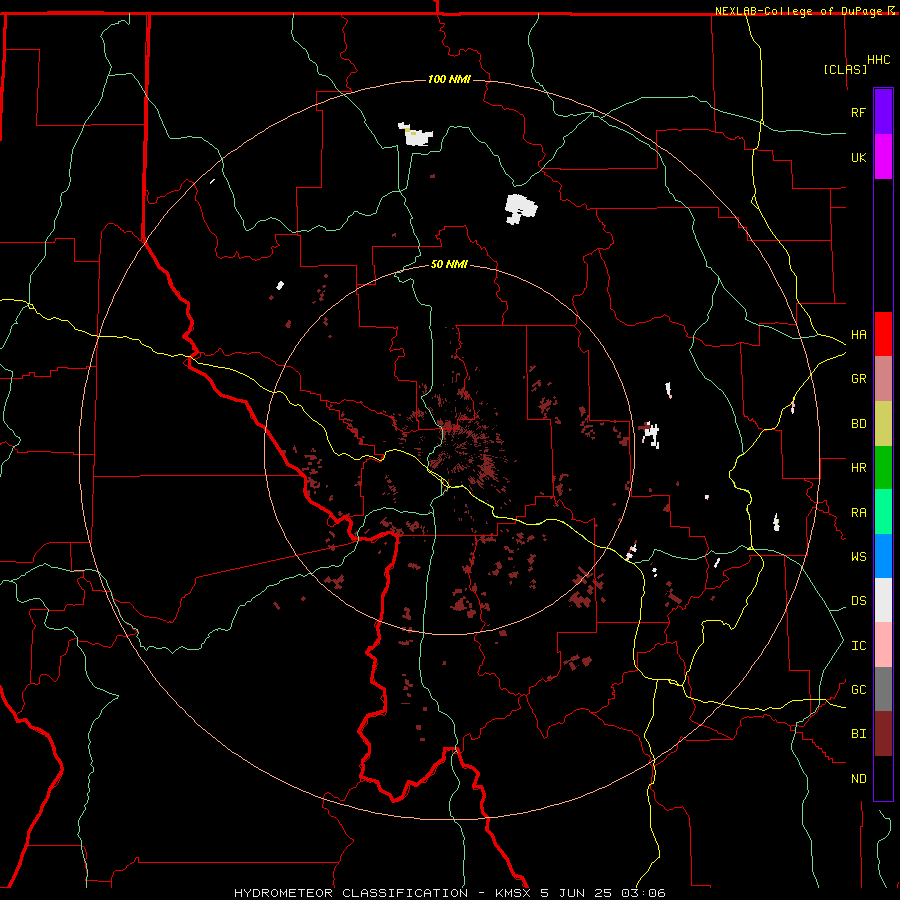The width and height of the screenshot is (900, 900).
Task: Click the 'HYDROMETEOR CLASSIFICATION' title text
Action: pyautogui.click(x=351, y=893)
